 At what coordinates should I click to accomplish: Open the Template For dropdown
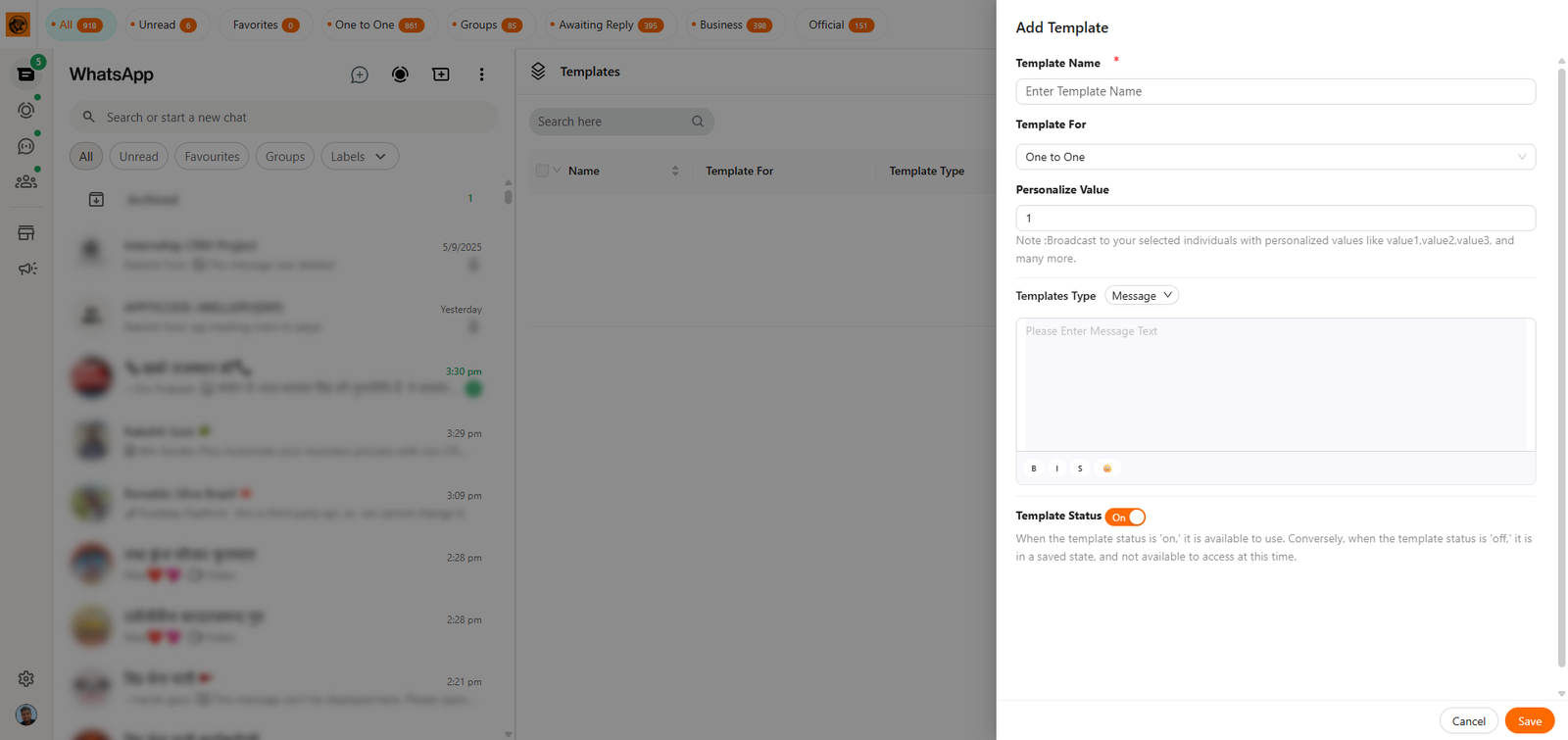point(1274,157)
